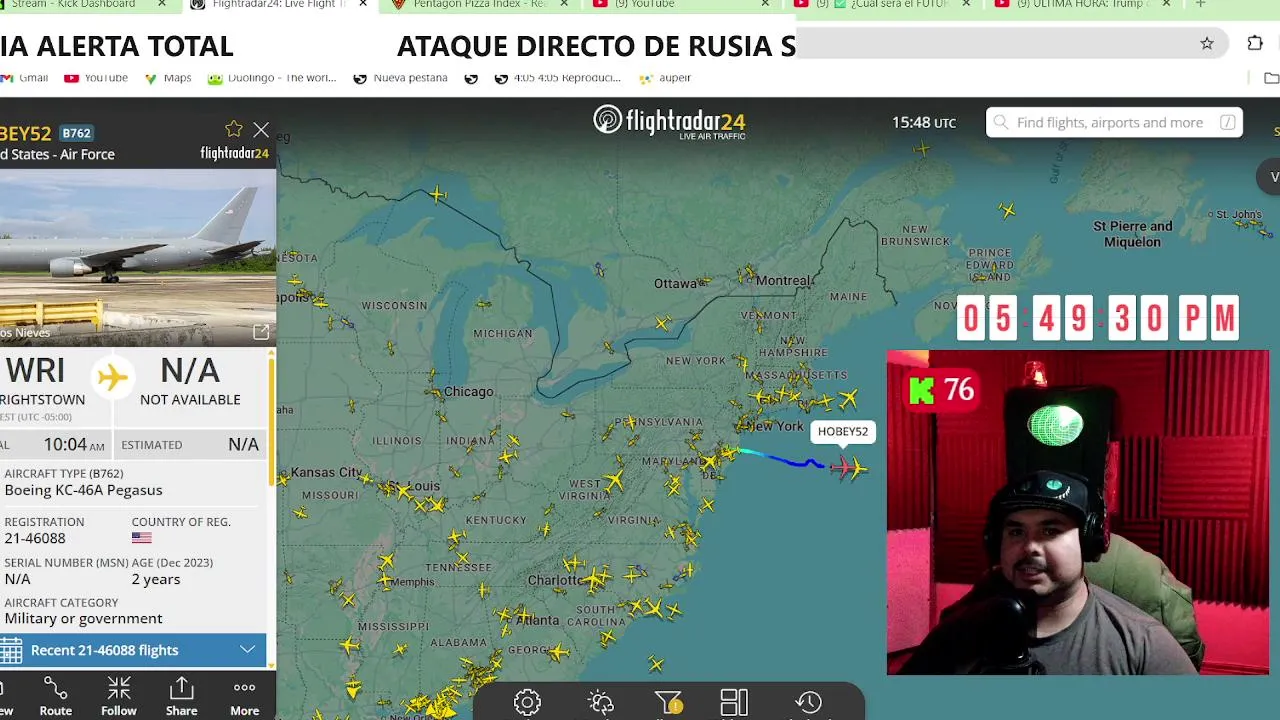Screen dimensions: 1280x720
Task: Click the B762 aircraft type badge
Action: tap(76, 133)
